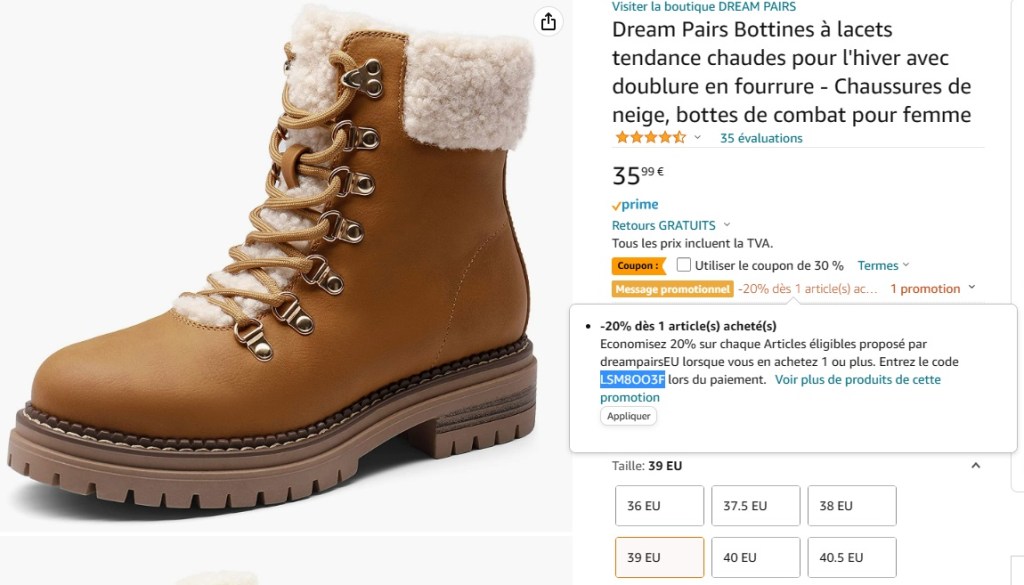The width and height of the screenshot is (1024, 585).
Task: Click the orange Coupon badge
Action: tap(638, 266)
